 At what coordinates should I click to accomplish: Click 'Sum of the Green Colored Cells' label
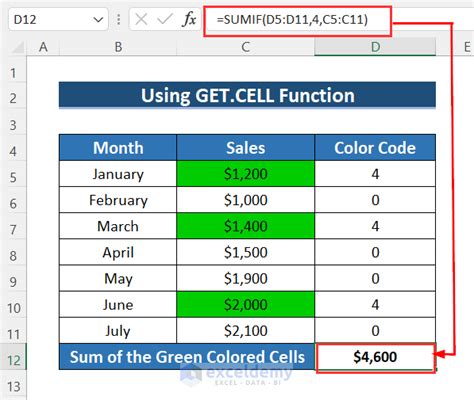[x=187, y=357]
